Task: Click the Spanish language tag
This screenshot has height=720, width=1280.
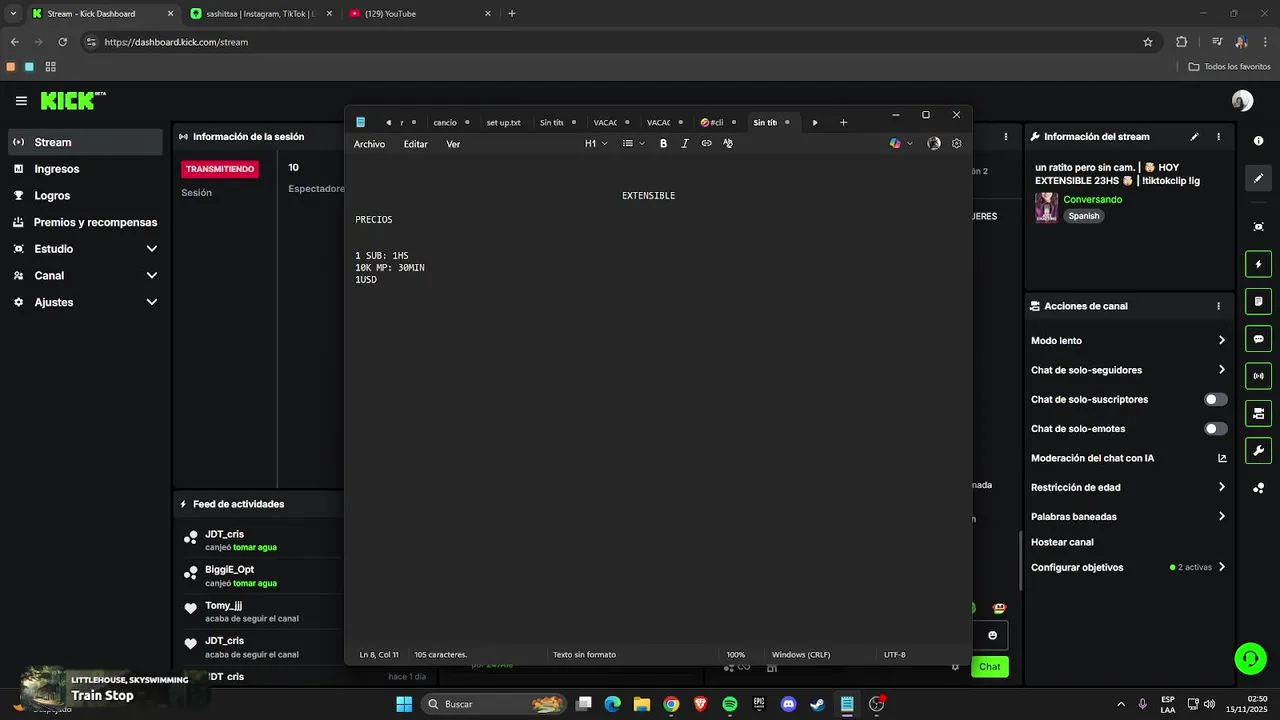Action: (x=1083, y=216)
